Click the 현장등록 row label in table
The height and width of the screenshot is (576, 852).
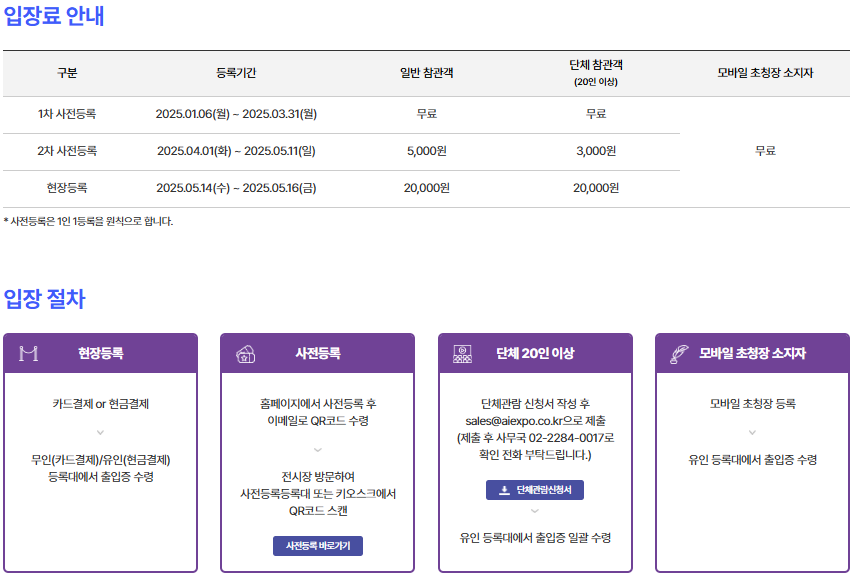67,188
